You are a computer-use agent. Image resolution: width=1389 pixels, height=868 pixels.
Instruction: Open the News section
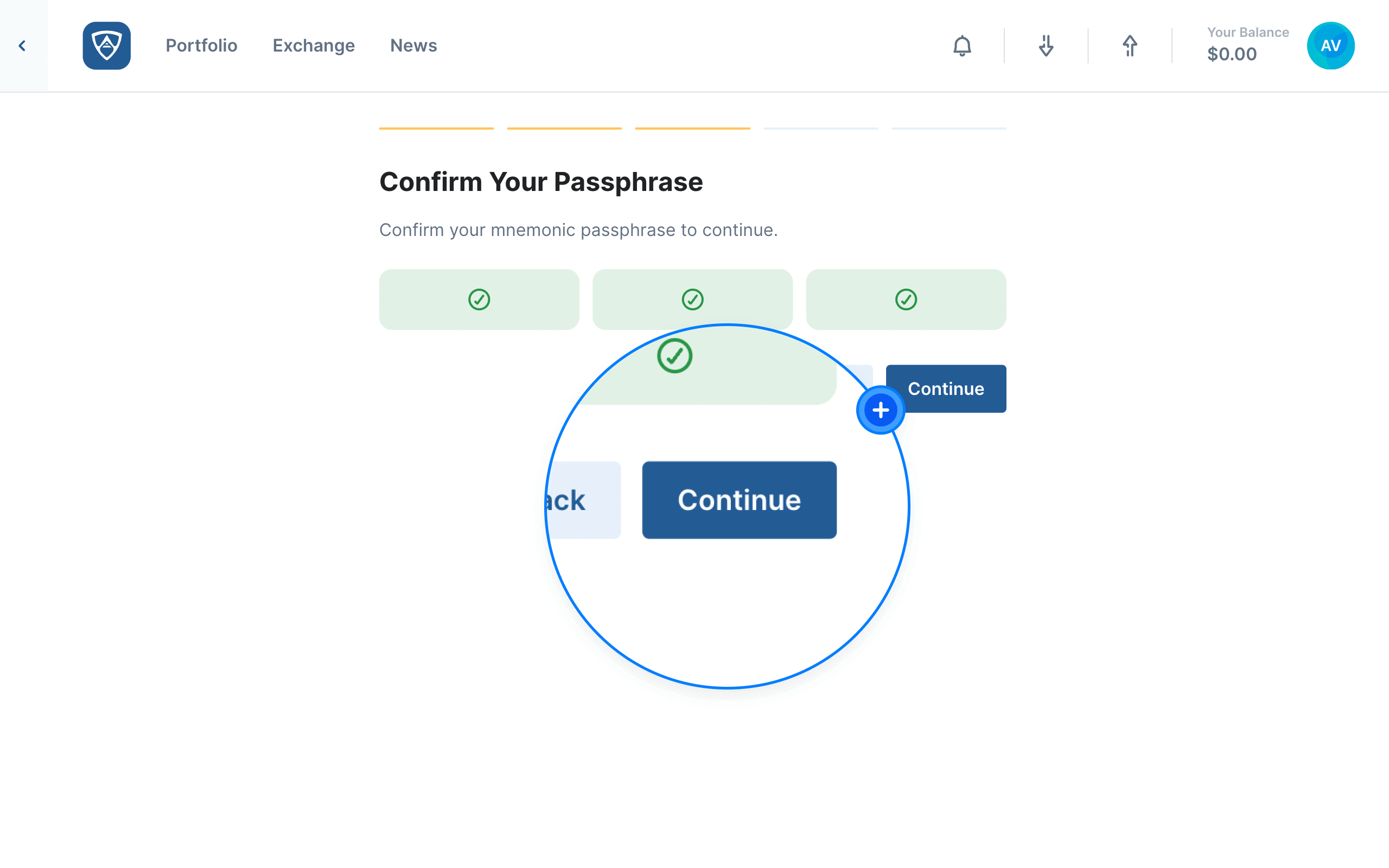pos(413,46)
